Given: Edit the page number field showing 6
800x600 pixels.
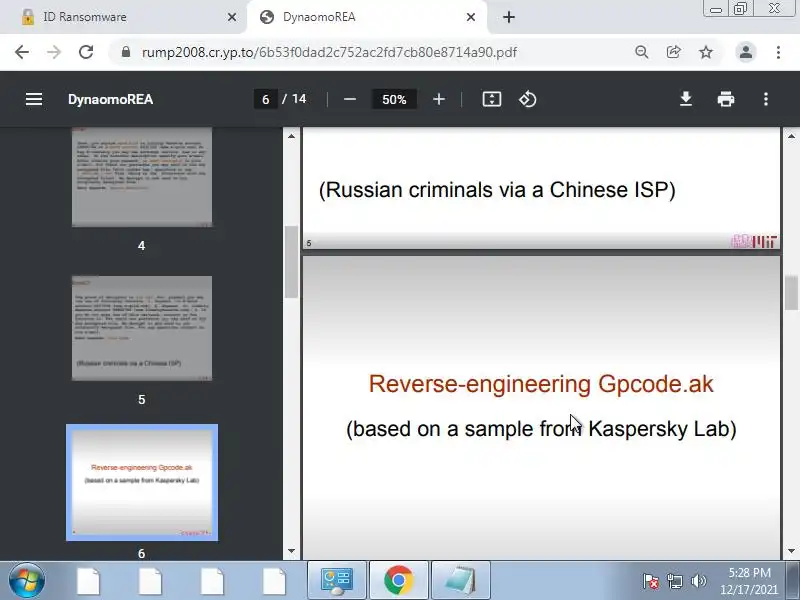Looking at the screenshot, I should (265, 99).
